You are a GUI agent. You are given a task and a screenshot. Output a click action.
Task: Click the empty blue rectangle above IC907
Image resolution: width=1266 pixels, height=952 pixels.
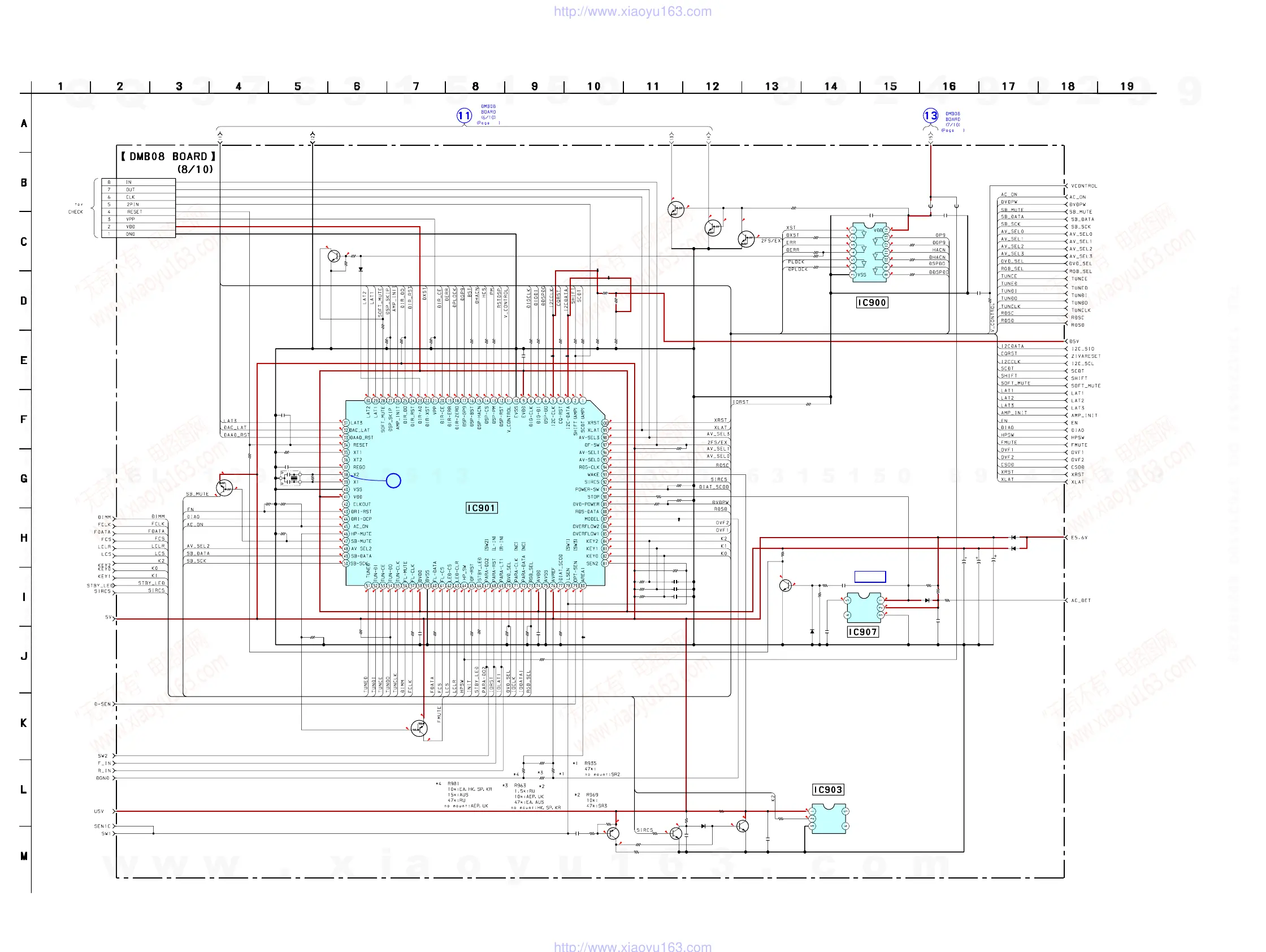[x=870, y=577]
